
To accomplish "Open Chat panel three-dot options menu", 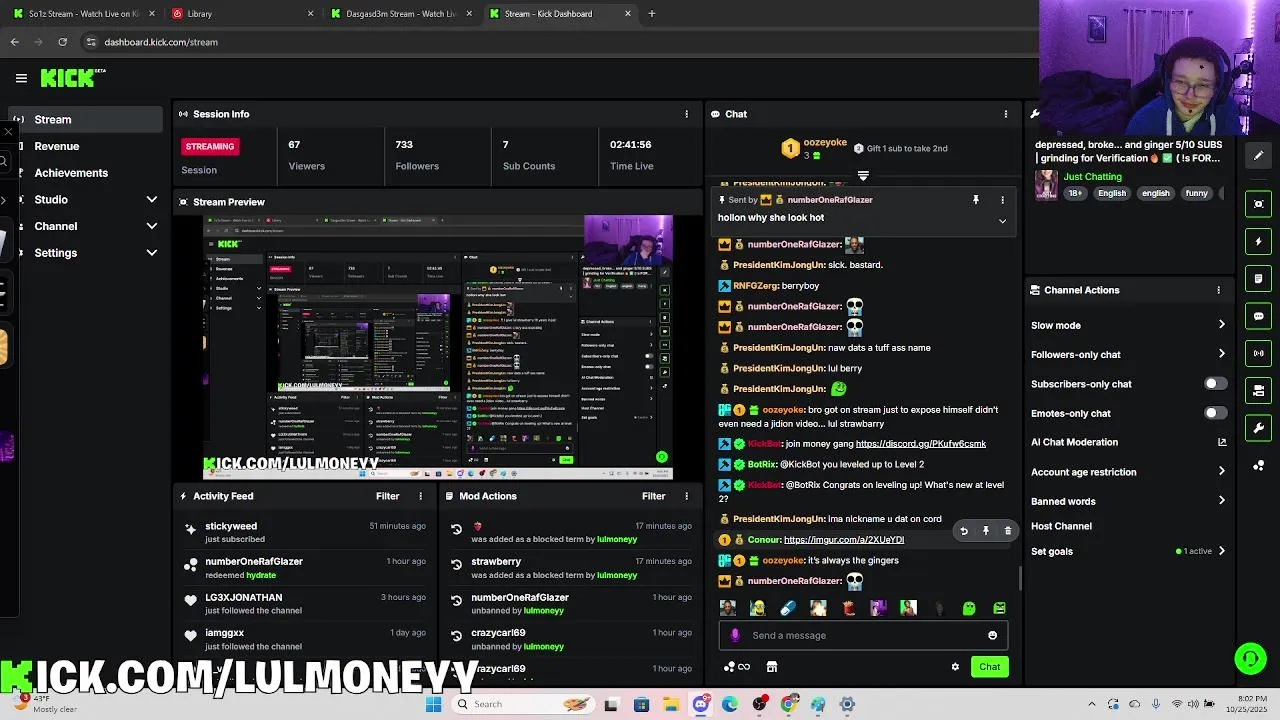I will pos(1005,114).
